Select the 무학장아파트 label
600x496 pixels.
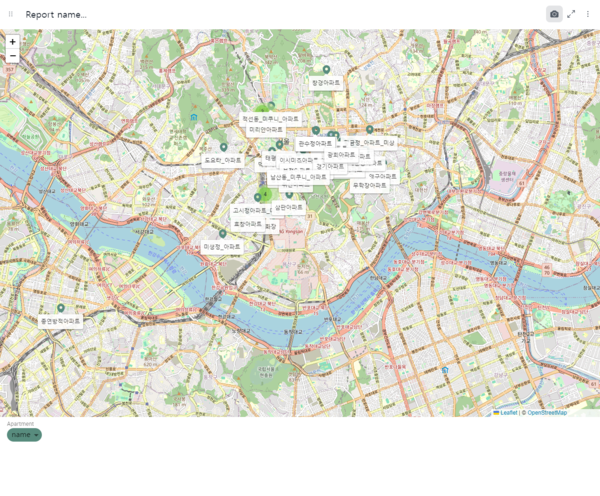coord(369,185)
